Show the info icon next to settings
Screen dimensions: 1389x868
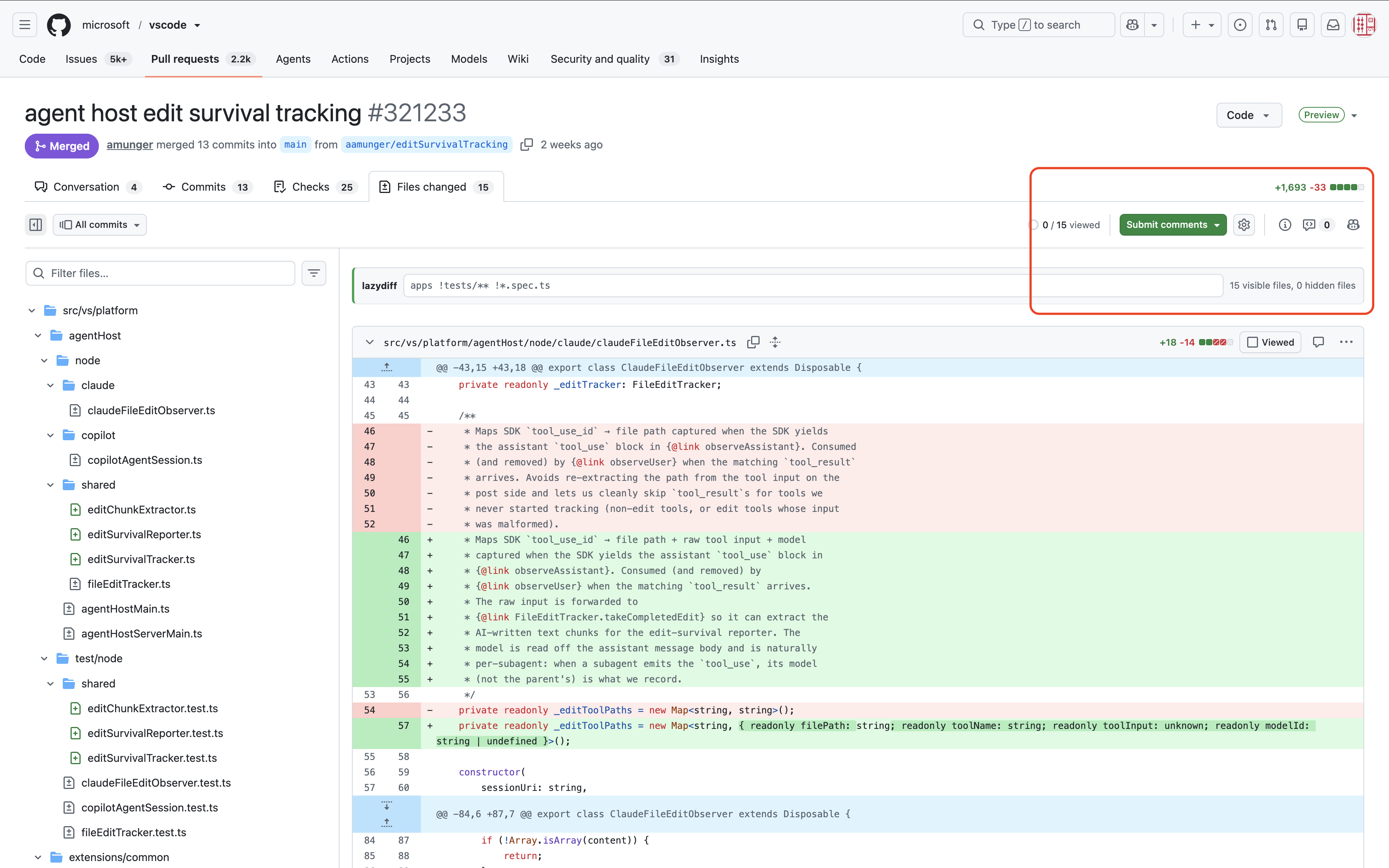pyautogui.click(x=1284, y=224)
